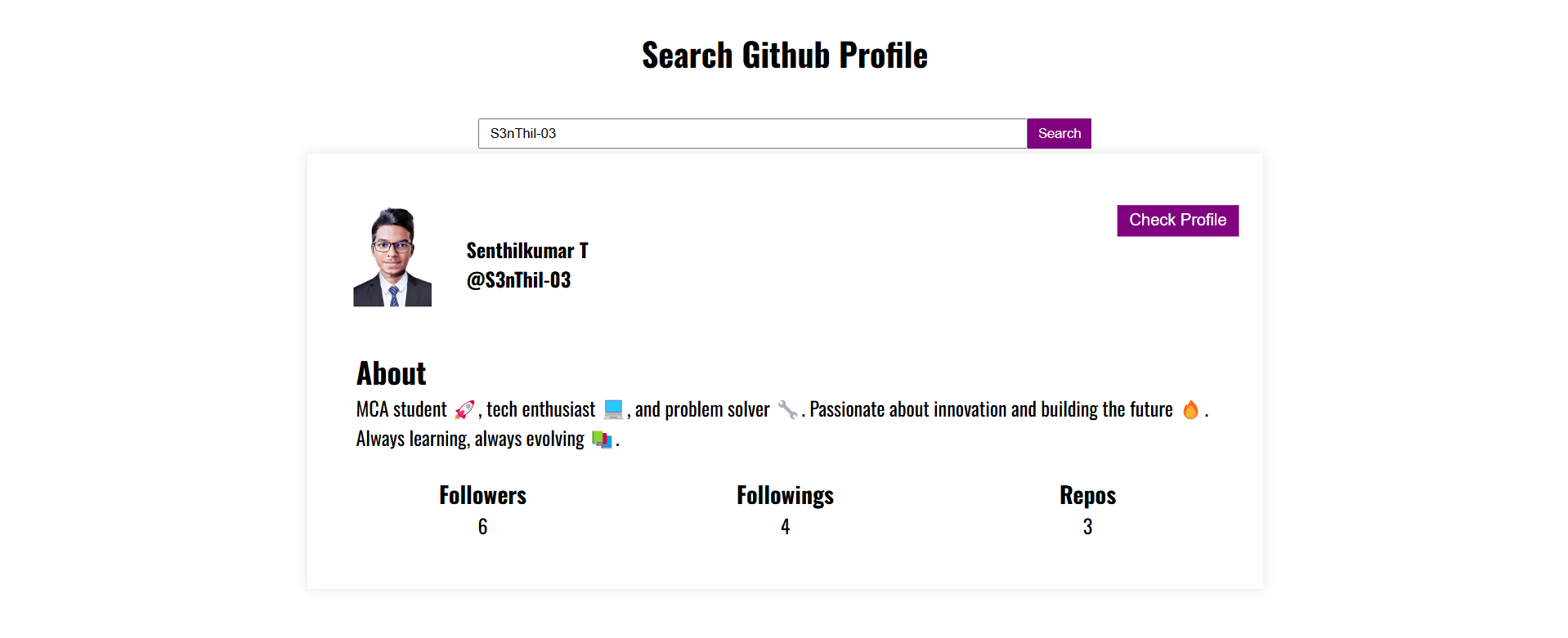Click the 'Always learning, always evolving' text
Screen dimensions: 1568x638
(x=470, y=439)
